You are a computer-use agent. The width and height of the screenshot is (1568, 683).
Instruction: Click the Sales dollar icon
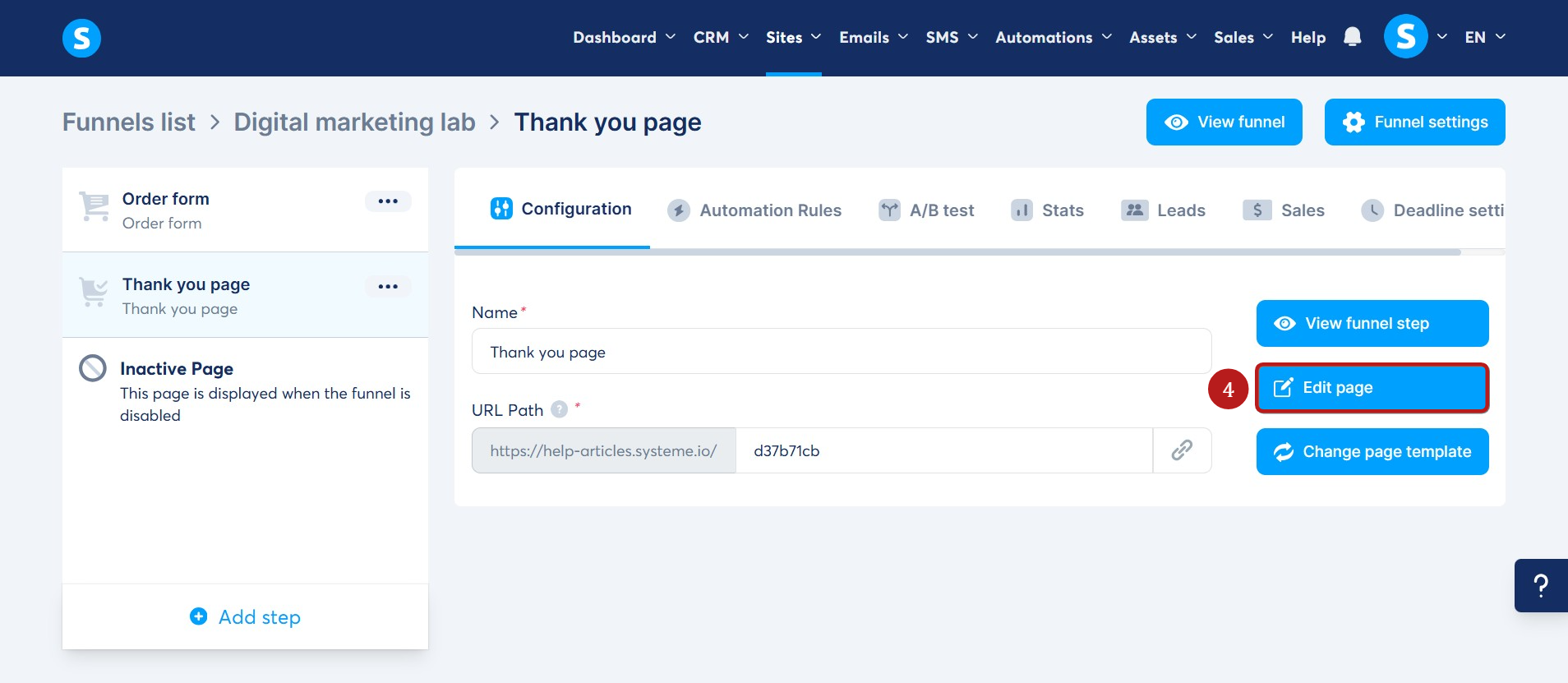click(1257, 210)
